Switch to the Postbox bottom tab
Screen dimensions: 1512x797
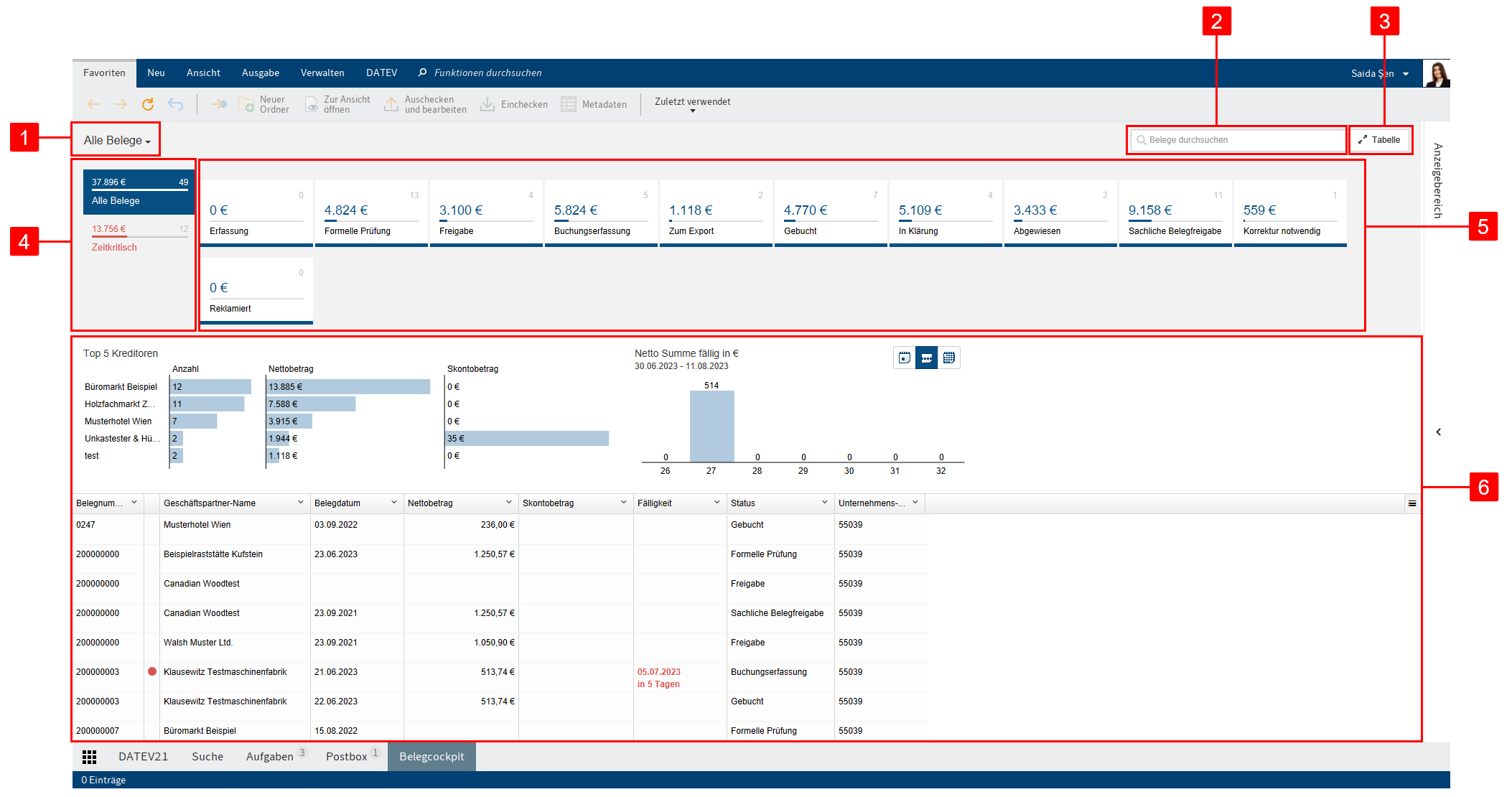tap(352, 757)
